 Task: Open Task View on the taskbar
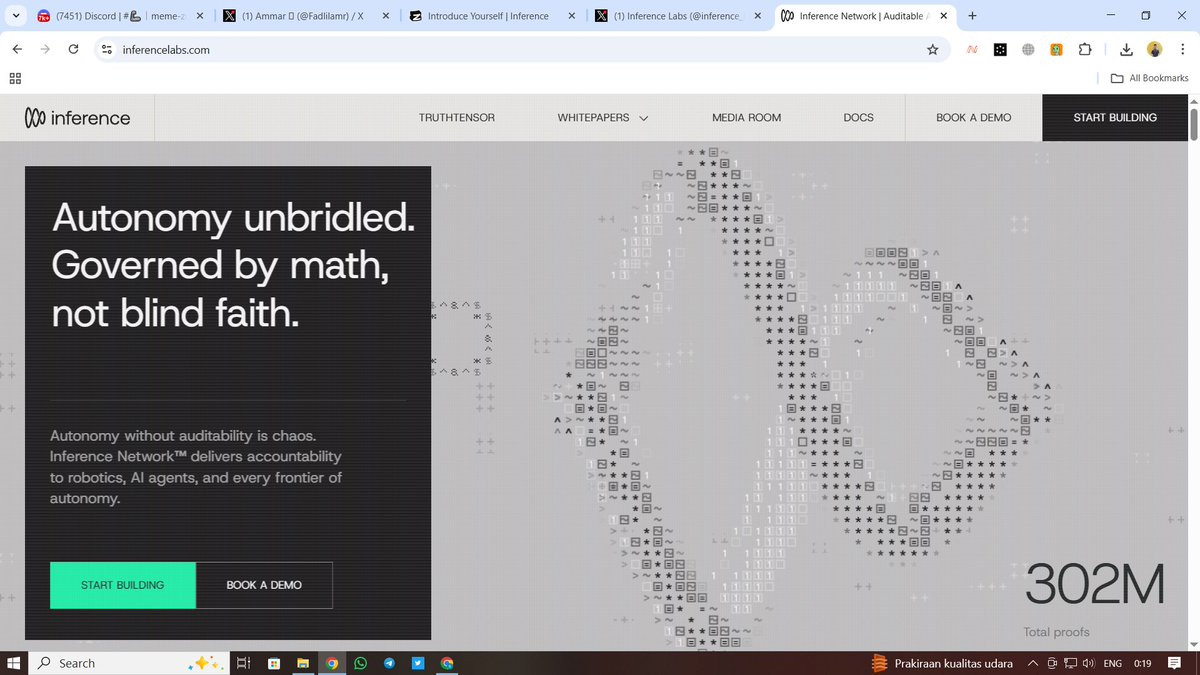[x=243, y=663]
